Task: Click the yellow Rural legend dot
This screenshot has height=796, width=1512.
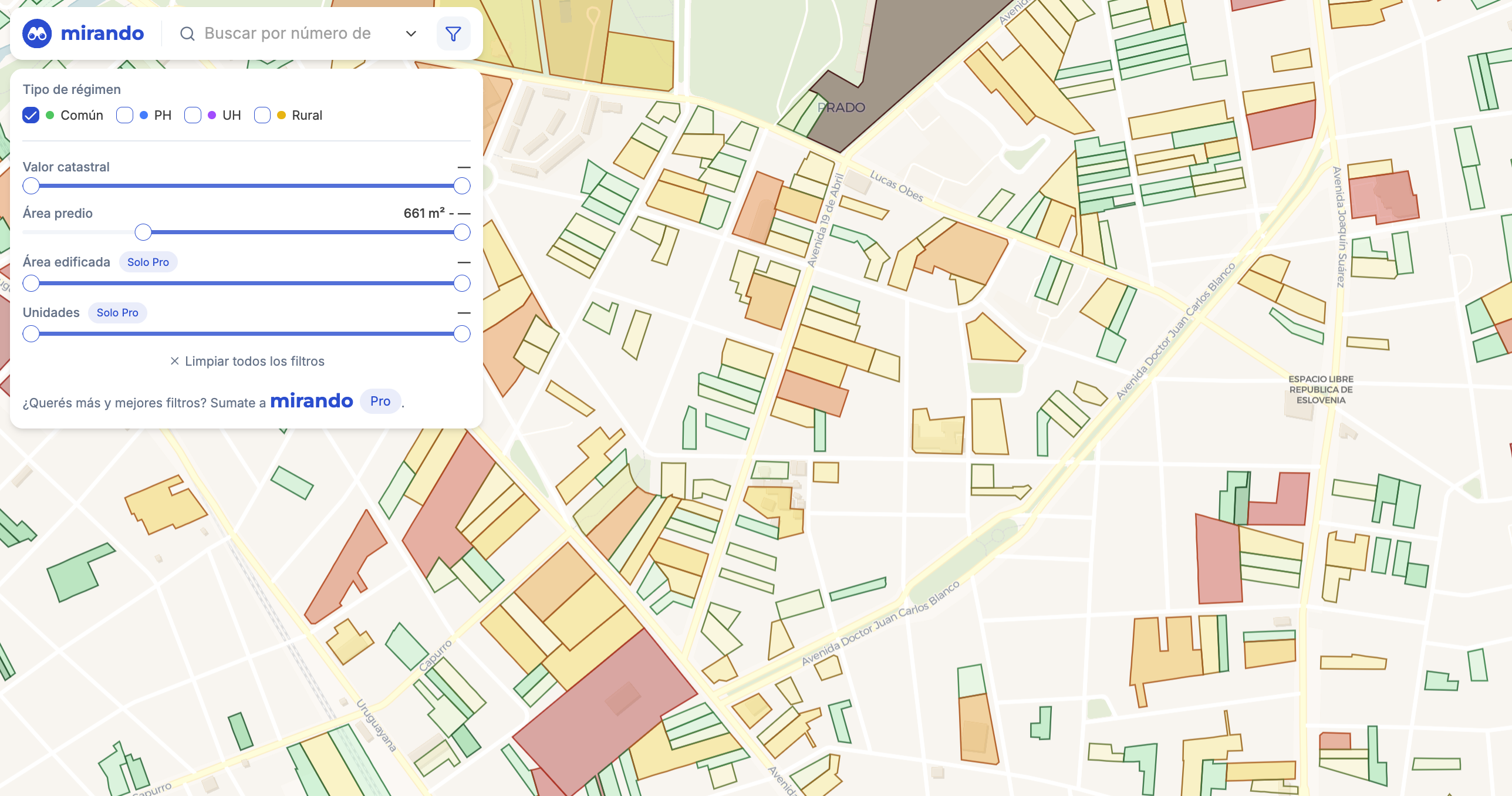Action: (281, 115)
